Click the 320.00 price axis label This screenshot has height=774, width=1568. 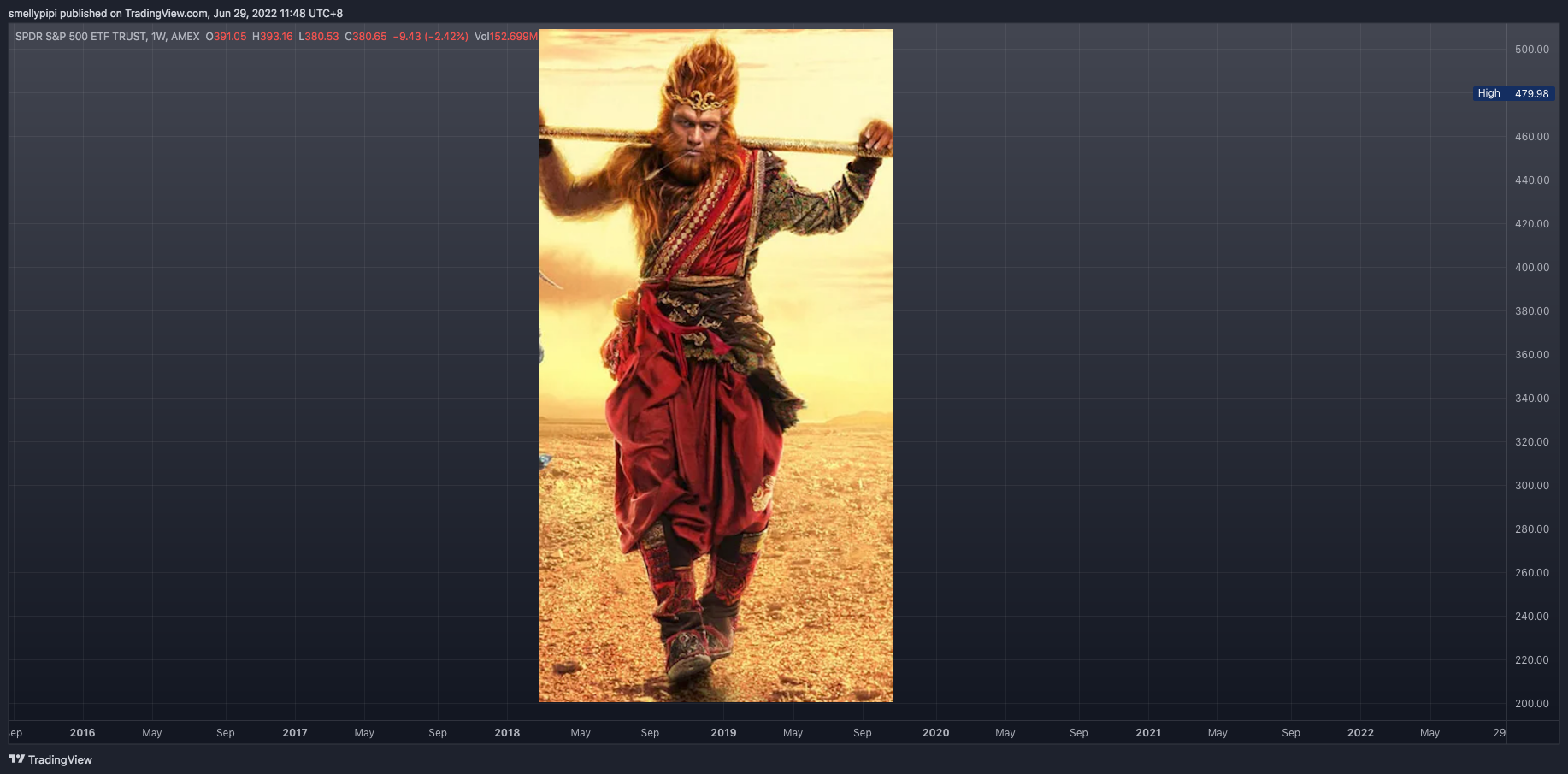1532,442
